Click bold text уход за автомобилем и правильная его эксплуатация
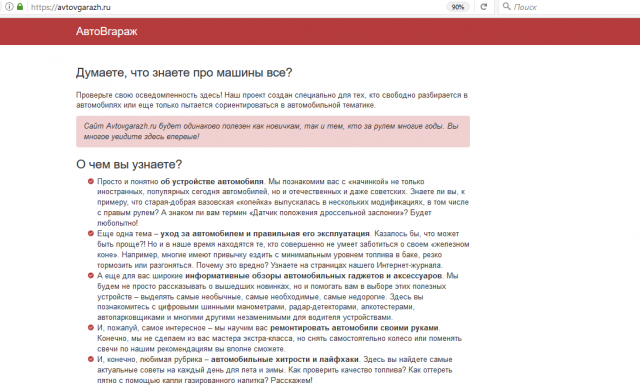Image resolution: width=640 pixels, height=390 pixels. coord(264,234)
